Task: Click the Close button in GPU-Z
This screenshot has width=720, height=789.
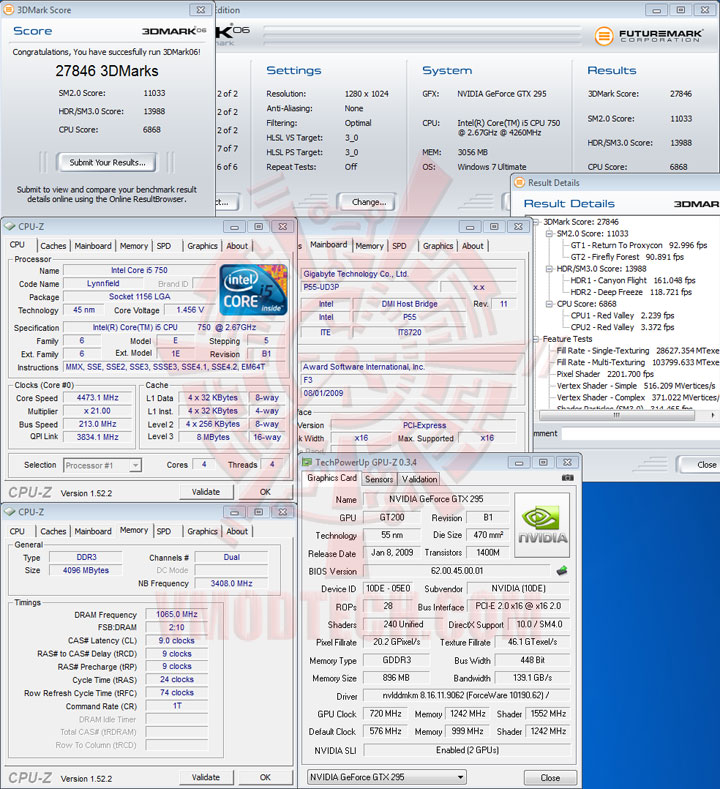Action: click(x=550, y=777)
